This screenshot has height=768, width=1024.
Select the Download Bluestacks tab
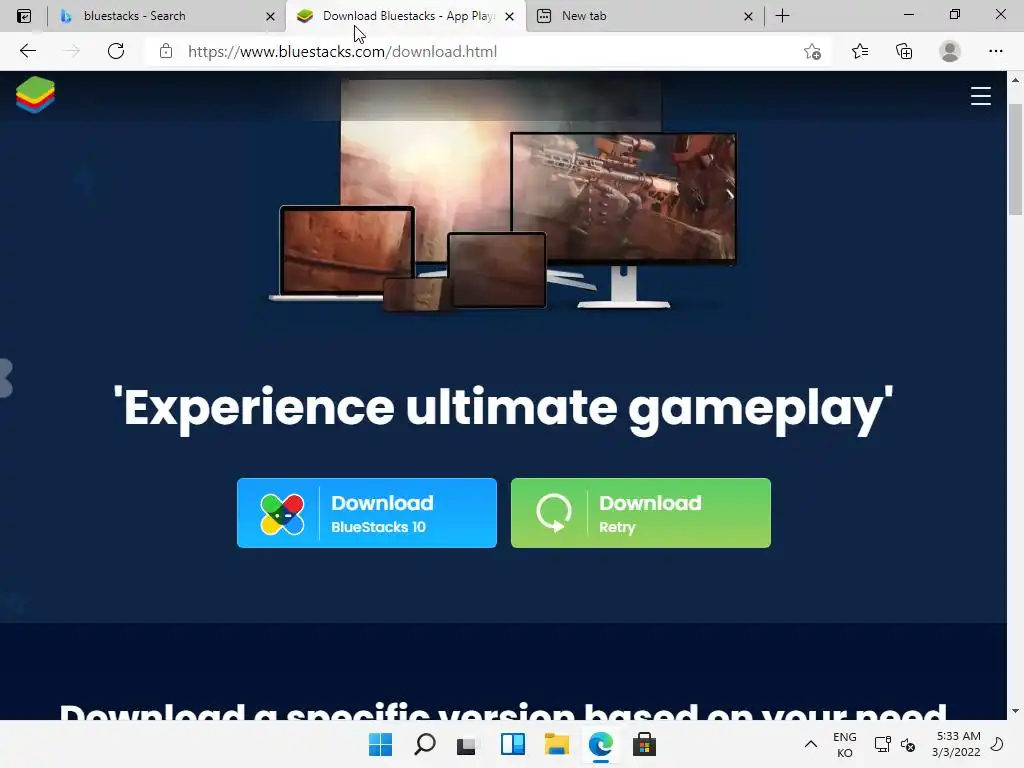click(x=405, y=16)
